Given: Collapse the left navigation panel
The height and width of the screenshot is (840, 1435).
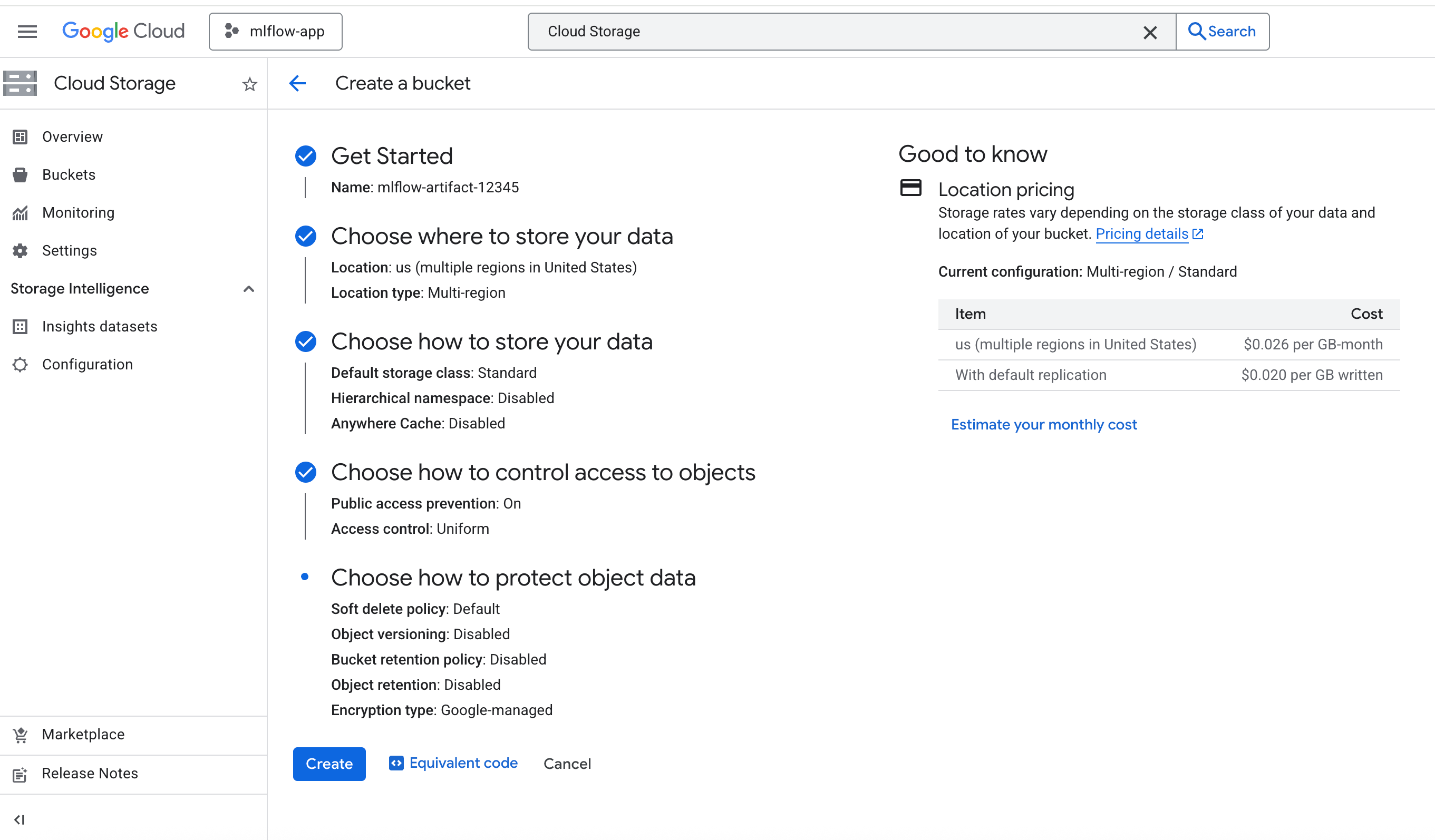Looking at the screenshot, I should point(20,819).
